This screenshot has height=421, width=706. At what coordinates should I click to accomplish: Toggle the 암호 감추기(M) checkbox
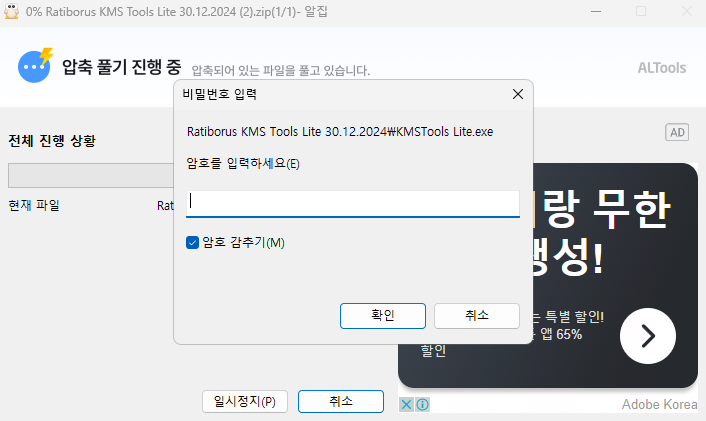192,243
